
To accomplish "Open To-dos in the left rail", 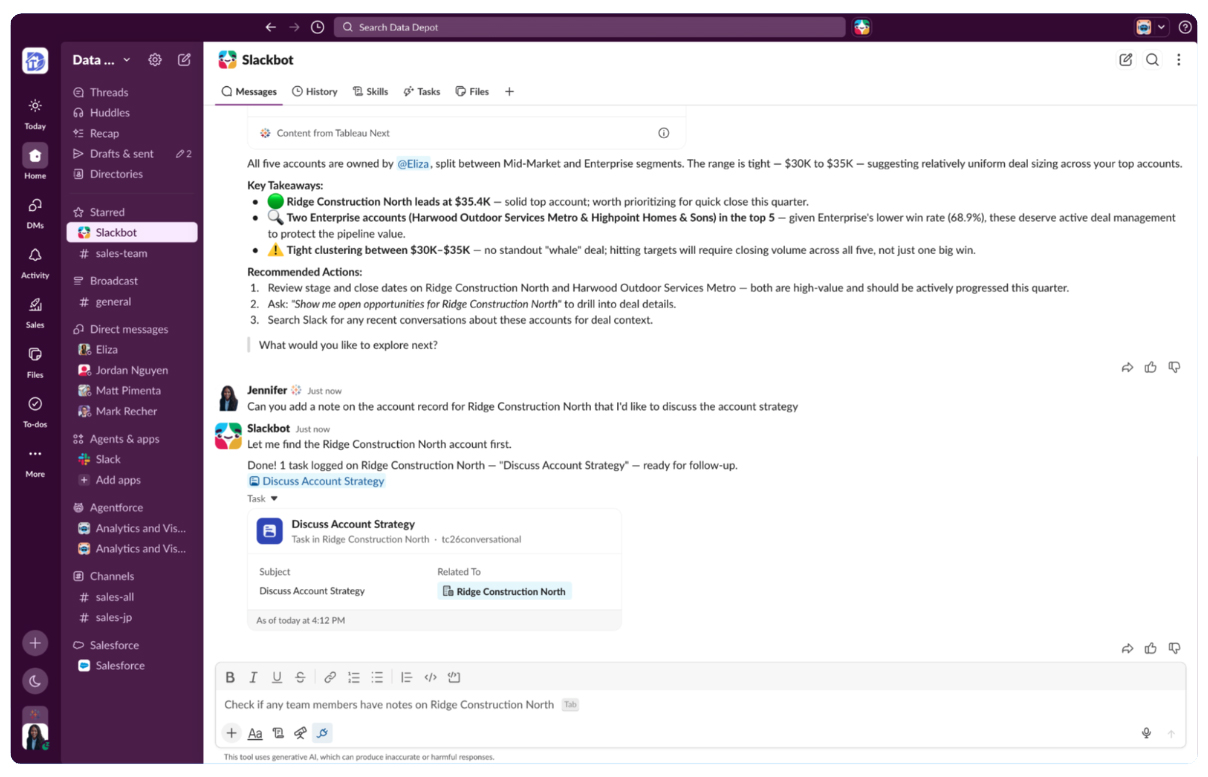I will [x=35, y=411].
